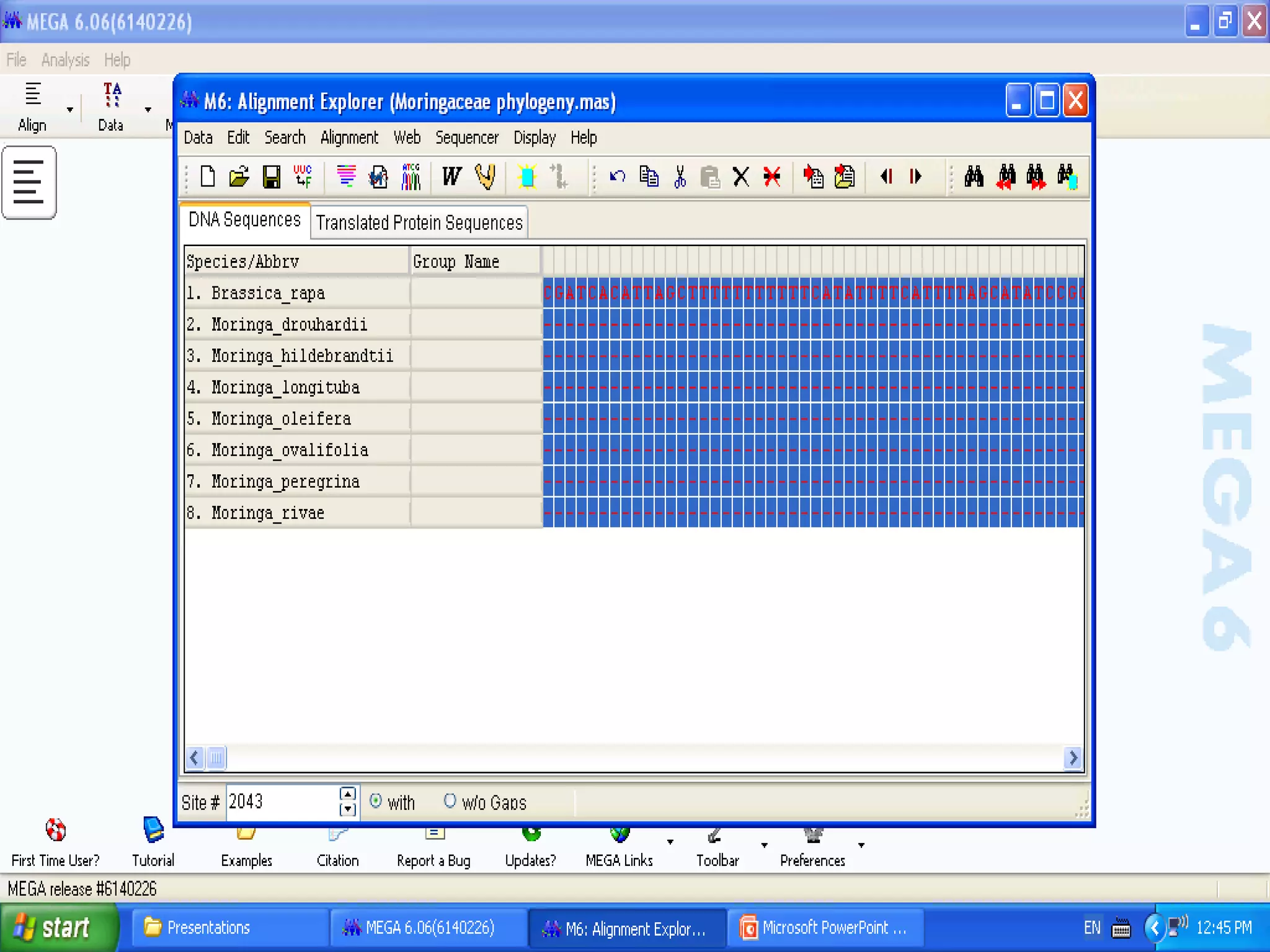Open the Data menu in Alignment Explorer
Viewport: 1270px width, 952px height.
198,137
